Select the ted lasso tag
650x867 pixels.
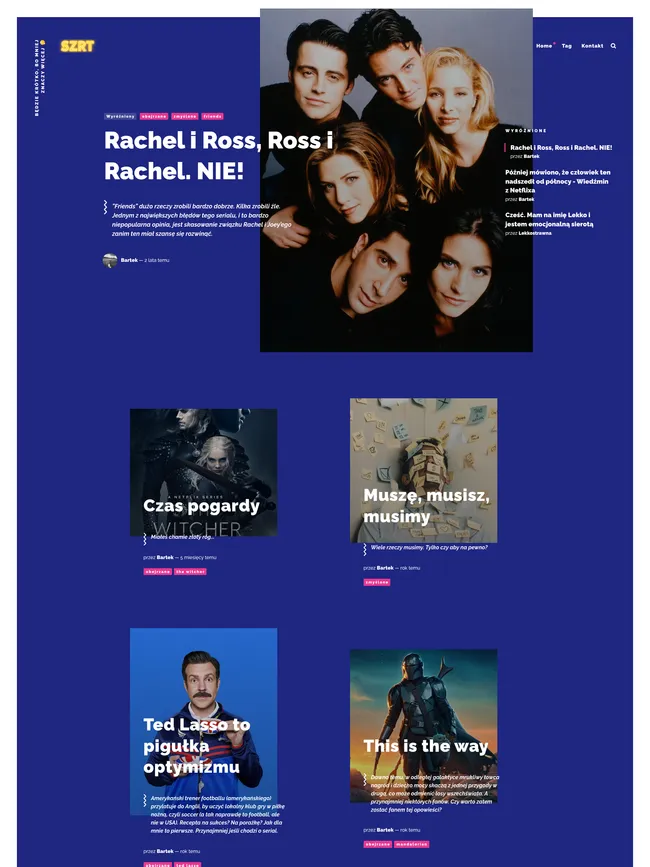(188, 865)
